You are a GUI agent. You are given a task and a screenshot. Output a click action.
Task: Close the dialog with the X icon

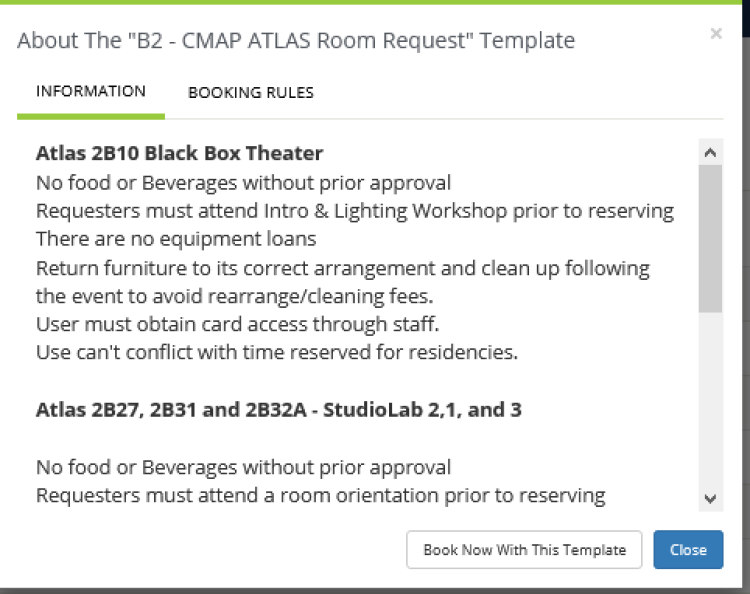(x=716, y=33)
